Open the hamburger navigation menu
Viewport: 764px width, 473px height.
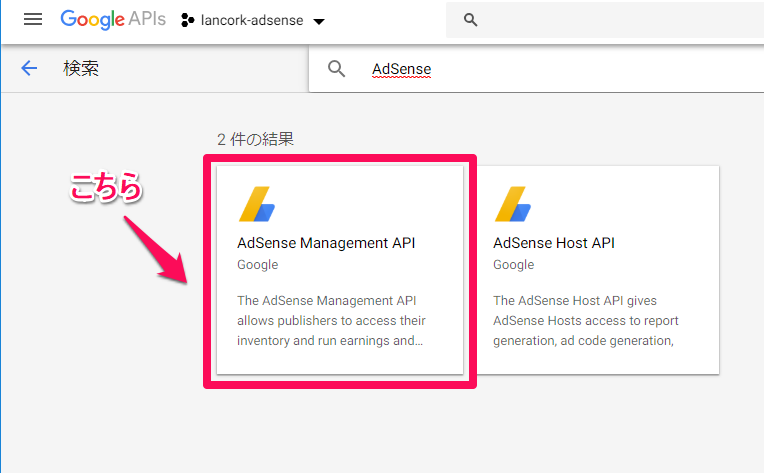(x=33, y=19)
